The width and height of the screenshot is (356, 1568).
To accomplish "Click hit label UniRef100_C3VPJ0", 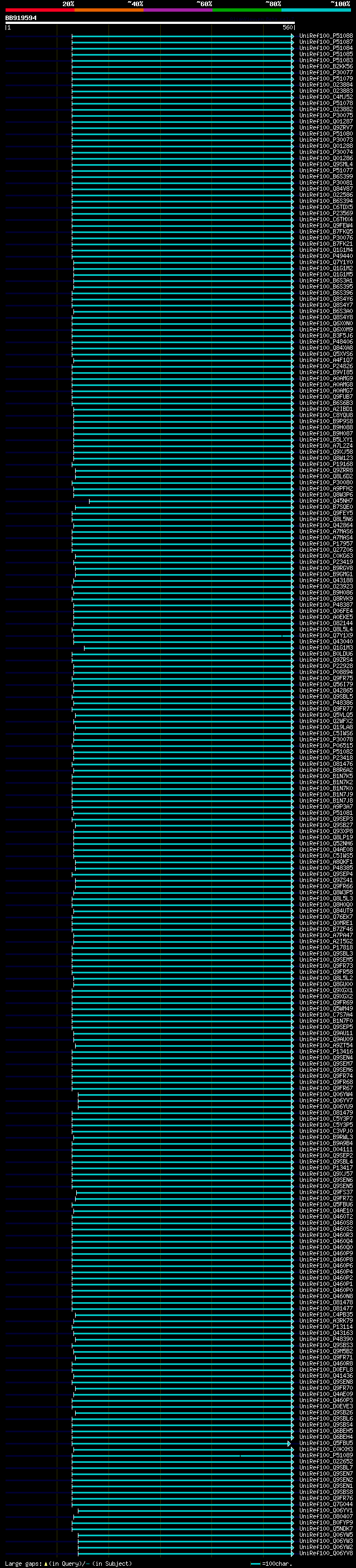I will (x=326, y=1131).
